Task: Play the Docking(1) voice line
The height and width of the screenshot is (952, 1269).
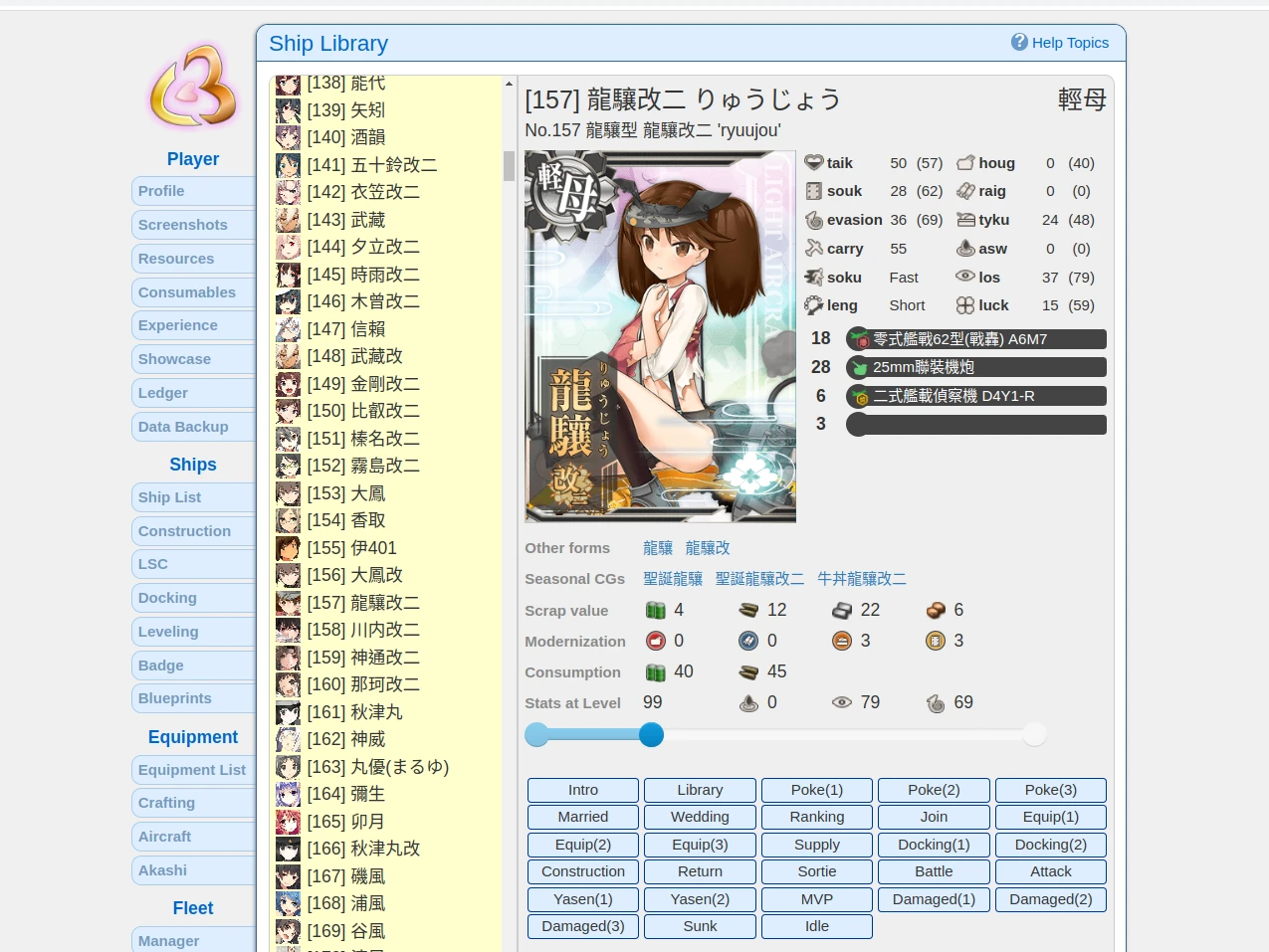Action: [x=934, y=845]
